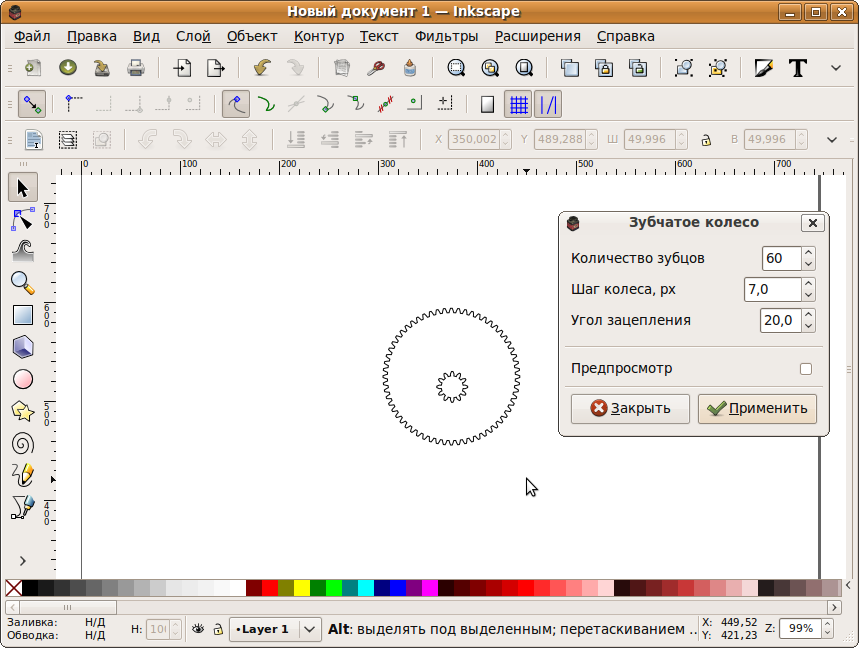859x648 pixels.
Task: Open the Контур menu
Action: (319, 36)
